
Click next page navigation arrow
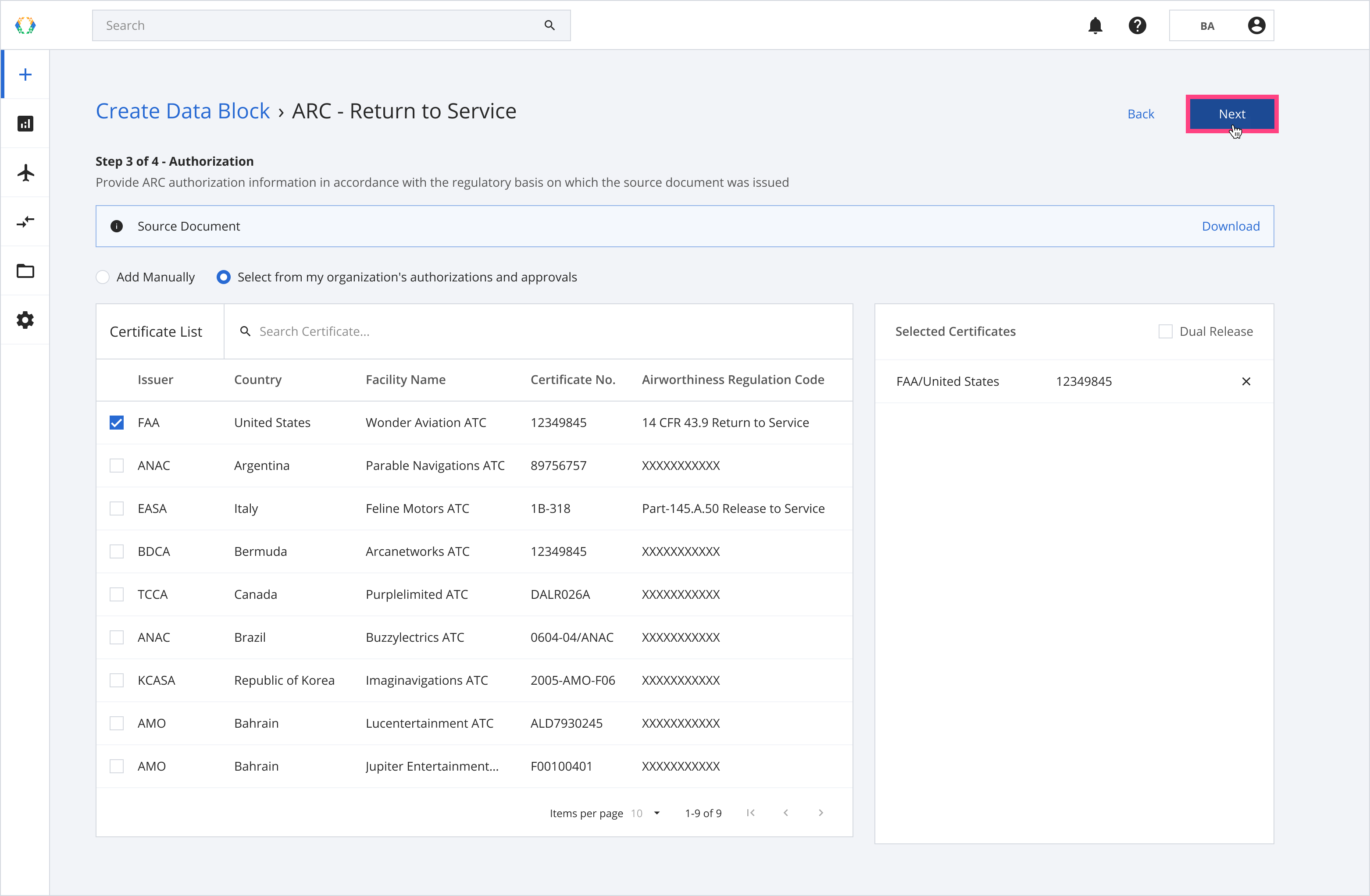821,812
